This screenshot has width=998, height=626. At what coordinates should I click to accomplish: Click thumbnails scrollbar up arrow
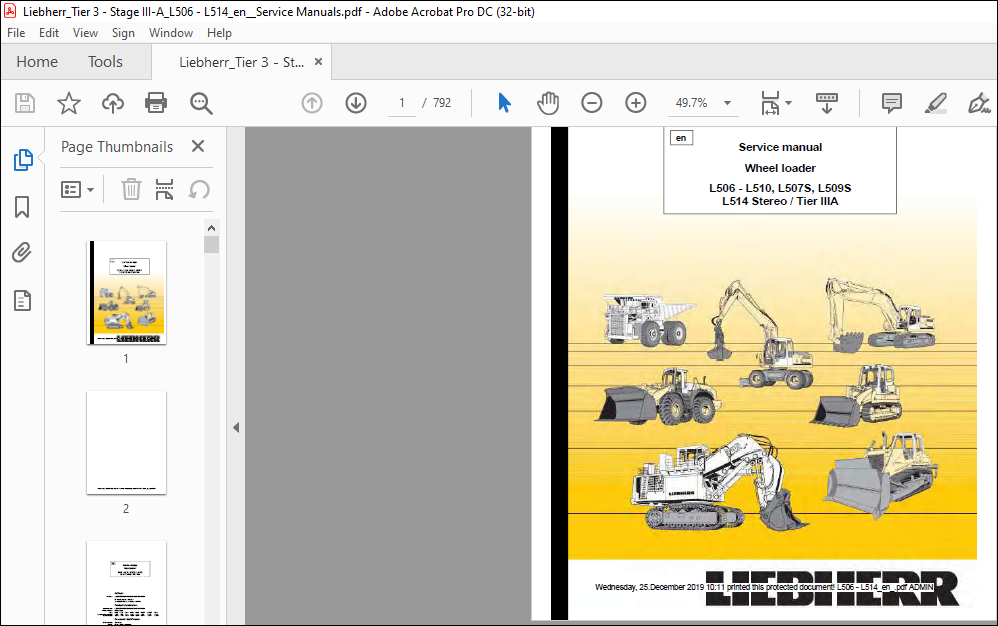(x=211, y=228)
